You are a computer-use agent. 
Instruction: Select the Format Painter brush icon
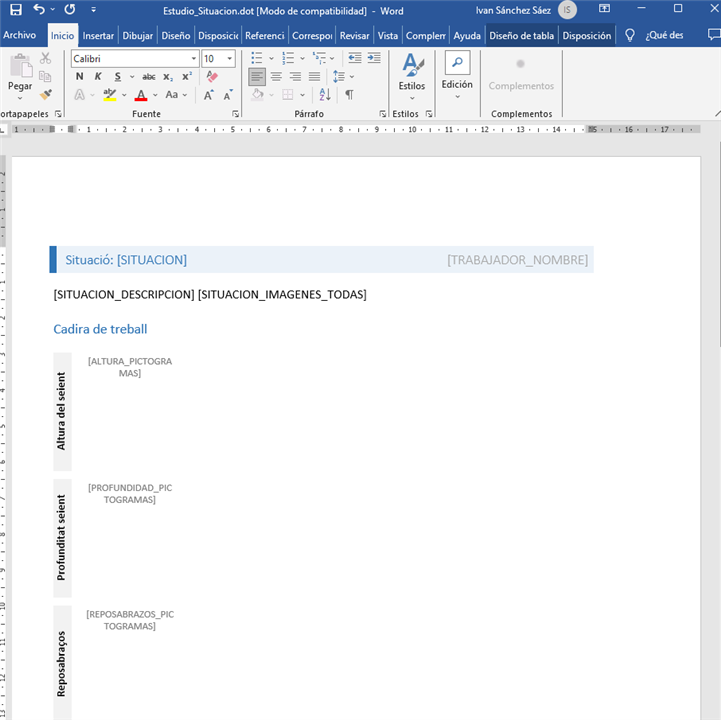(x=45, y=95)
